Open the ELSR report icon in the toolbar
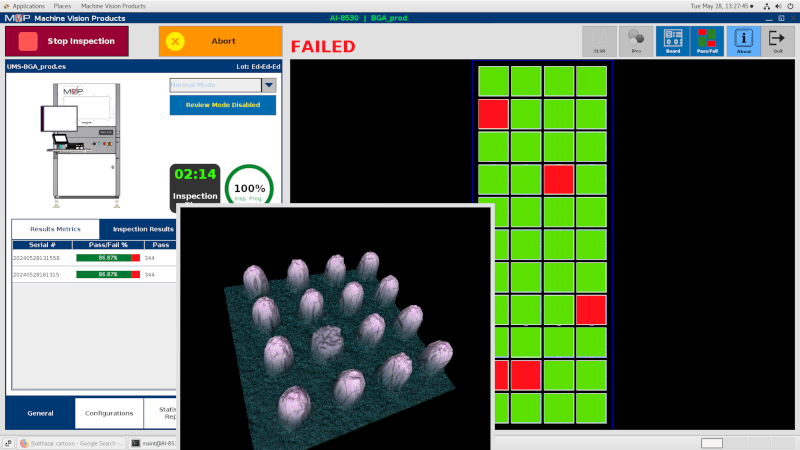 point(599,41)
